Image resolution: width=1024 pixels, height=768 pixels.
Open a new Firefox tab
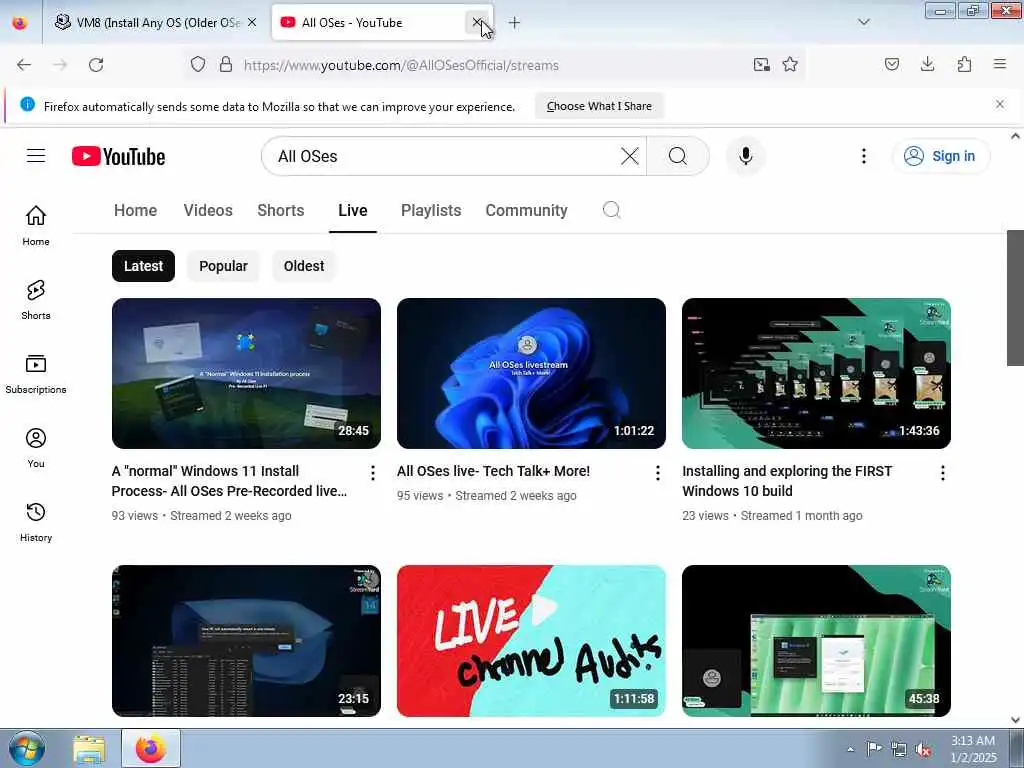[x=515, y=23]
